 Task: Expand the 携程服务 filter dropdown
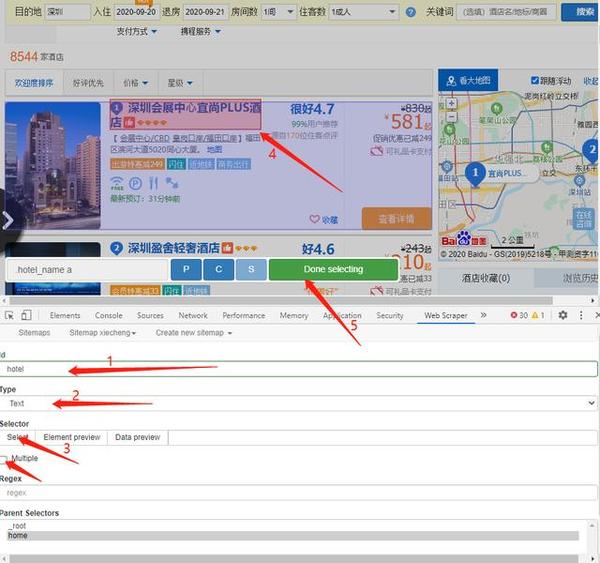pos(201,31)
